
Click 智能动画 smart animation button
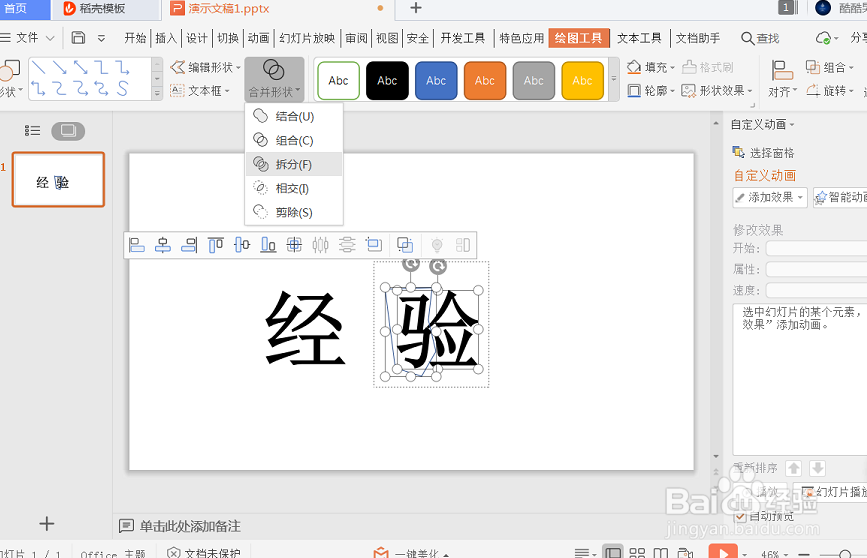coord(840,197)
